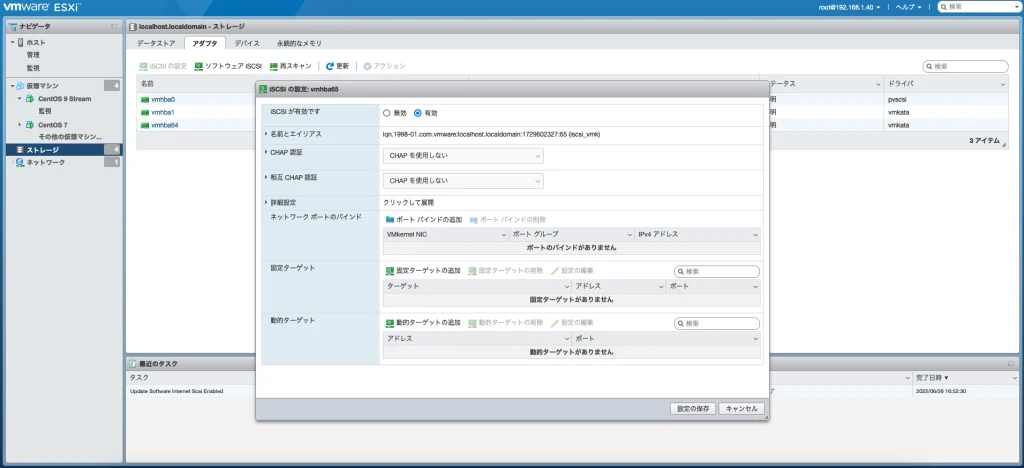Image resolution: width=1024 pixels, height=468 pixels.
Task: Click the アクション gear icon
Action: tap(367, 67)
